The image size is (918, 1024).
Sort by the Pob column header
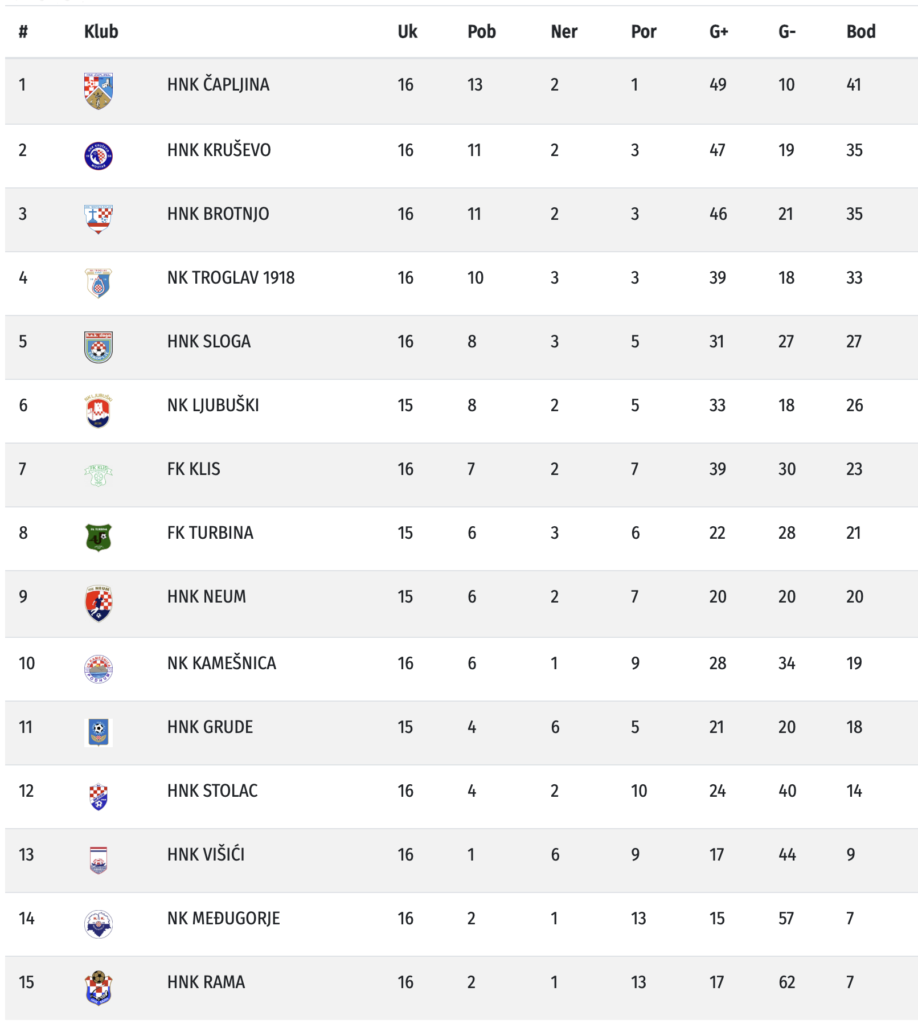[x=481, y=32]
